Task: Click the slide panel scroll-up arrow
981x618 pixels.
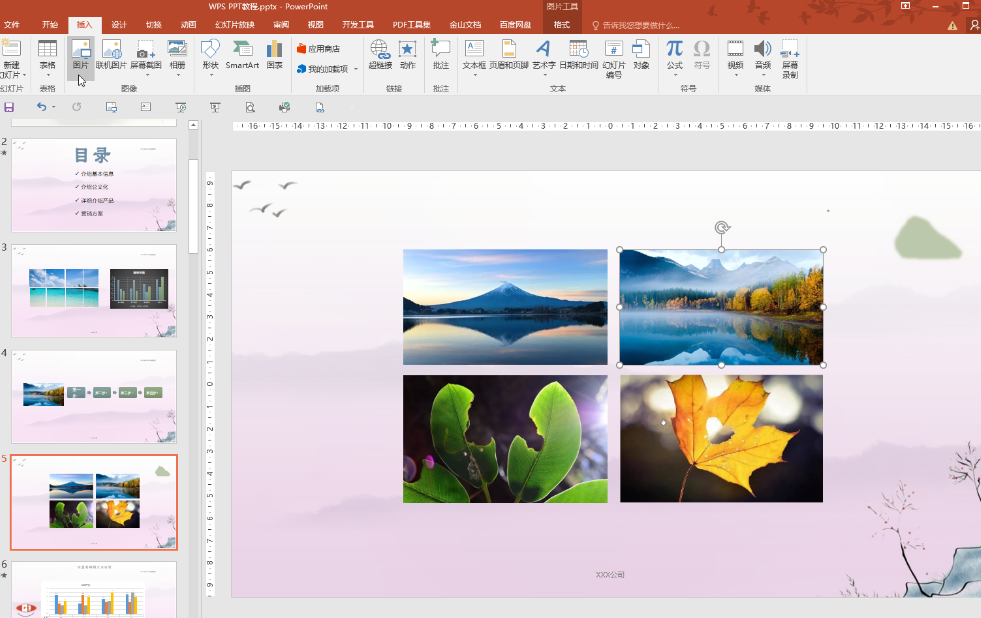Action: (x=193, y=125)
